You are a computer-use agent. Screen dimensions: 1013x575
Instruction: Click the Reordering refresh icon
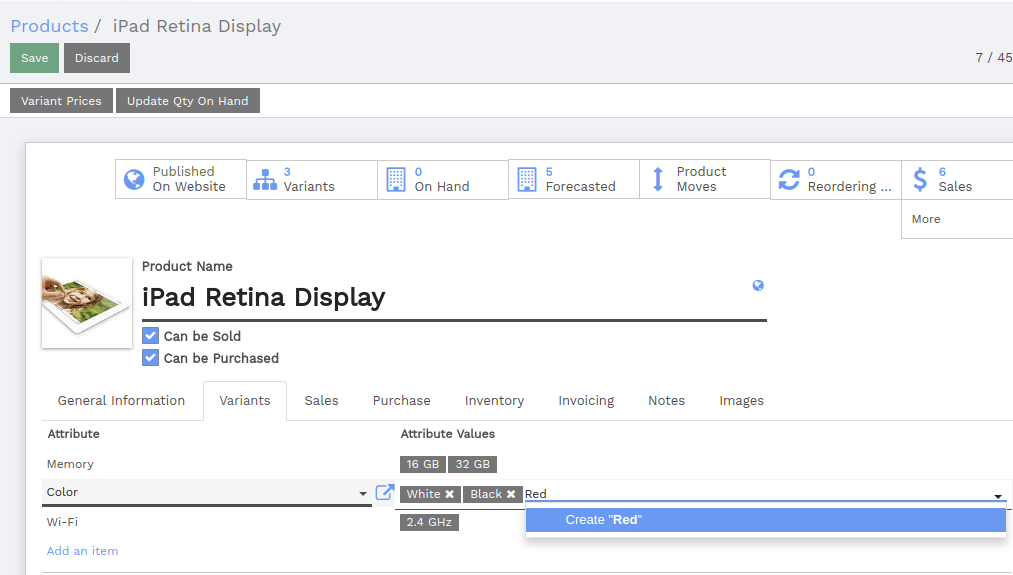pyautogui.click(x=789, y=179)
